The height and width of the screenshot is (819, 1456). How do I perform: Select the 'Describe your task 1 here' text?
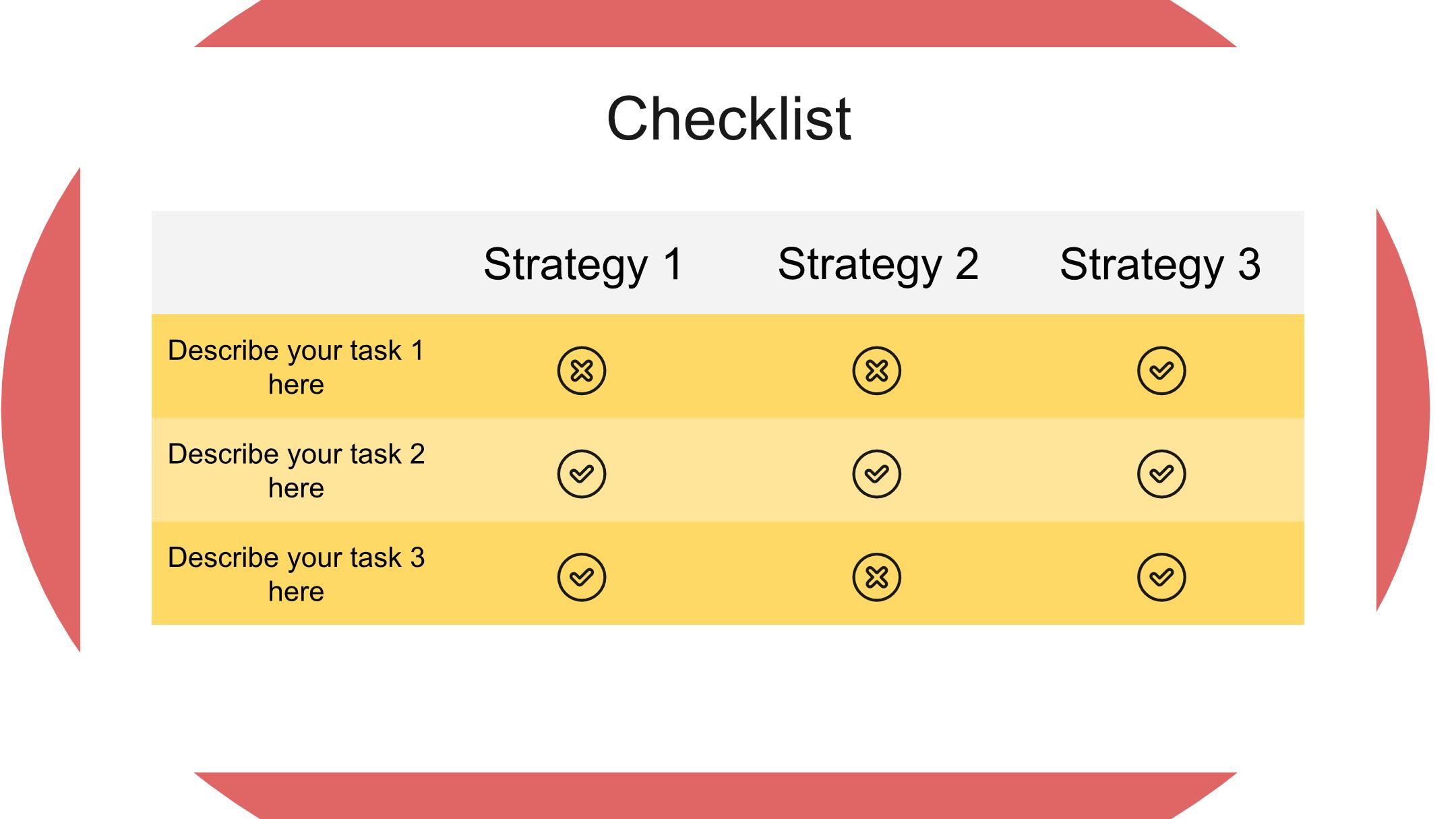(296, 367)
